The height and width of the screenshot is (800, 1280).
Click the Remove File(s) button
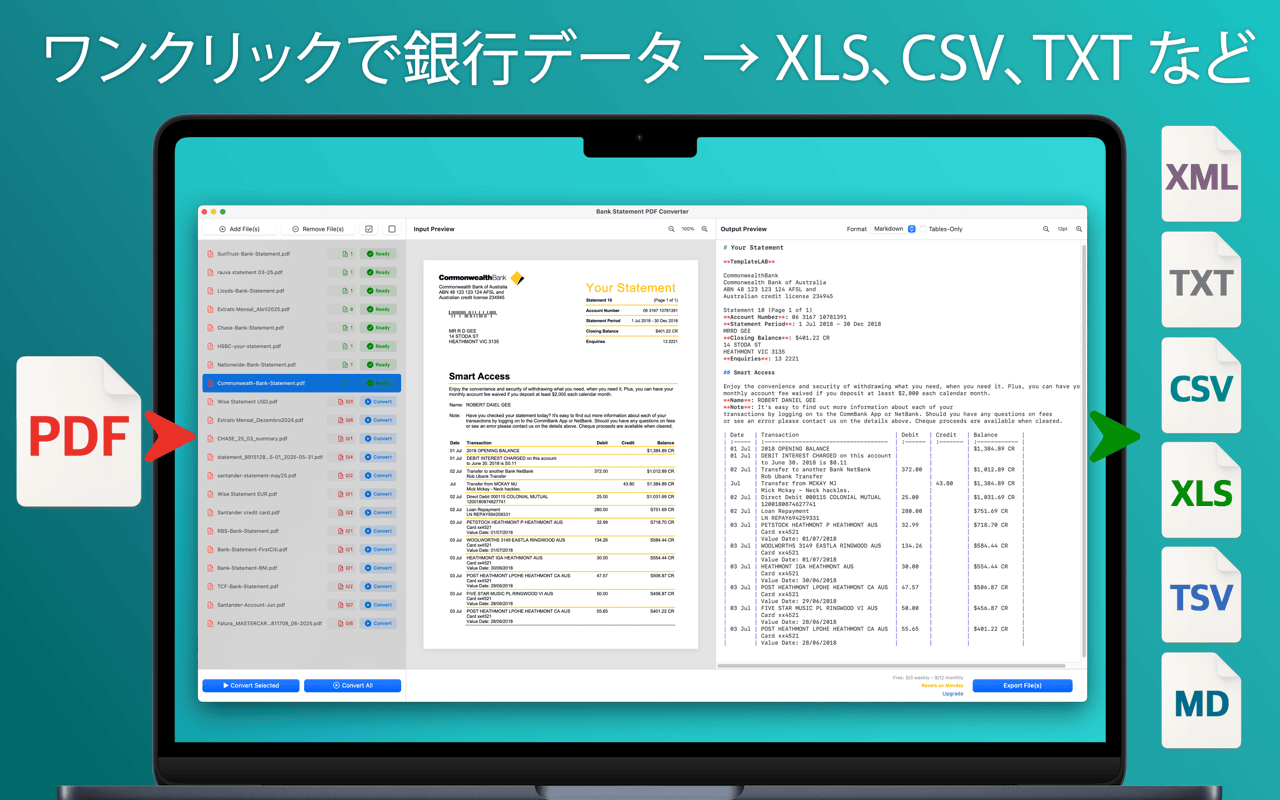318,229
